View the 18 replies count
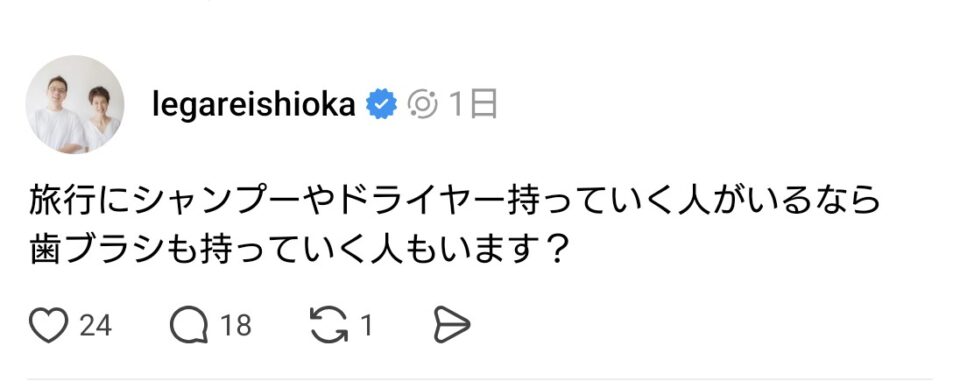Image resolution: width=960 pixels, height=388 pixels. click(236, 326)
